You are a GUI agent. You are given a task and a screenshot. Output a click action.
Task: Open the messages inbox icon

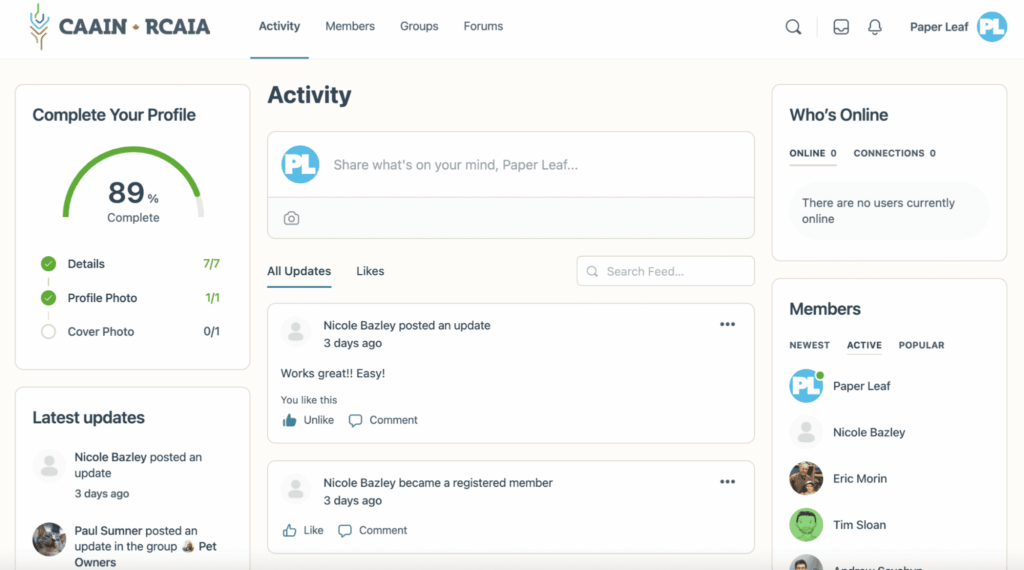pos(841,27)
